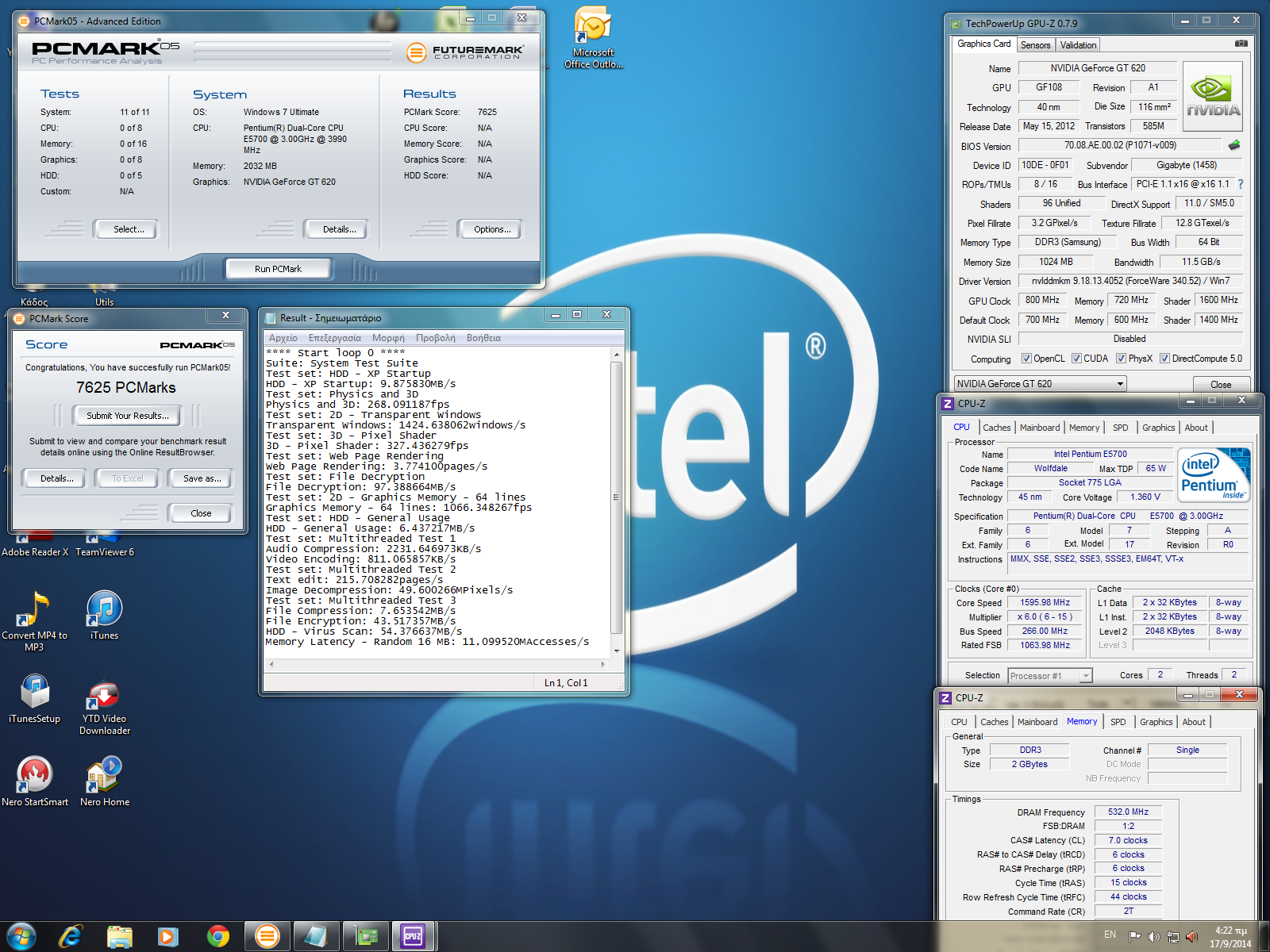
Task: Open the iTunes desktop icon
Action: coord(104,616)
